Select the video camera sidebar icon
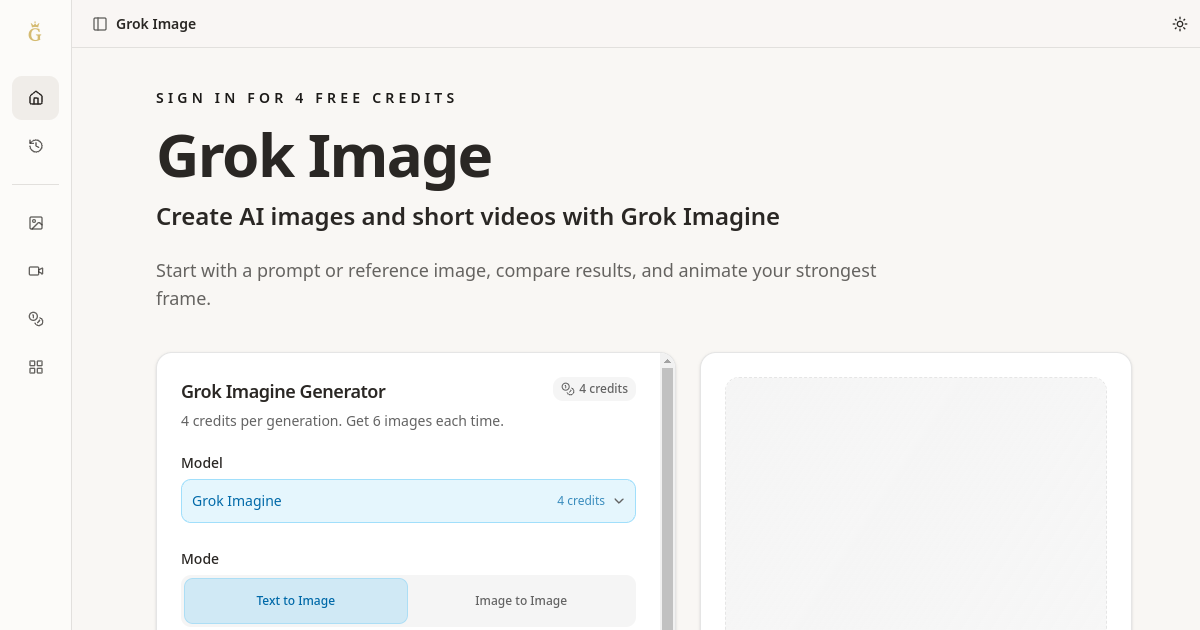This screenshot has width=1200, height=630. (x=36, y=271)
